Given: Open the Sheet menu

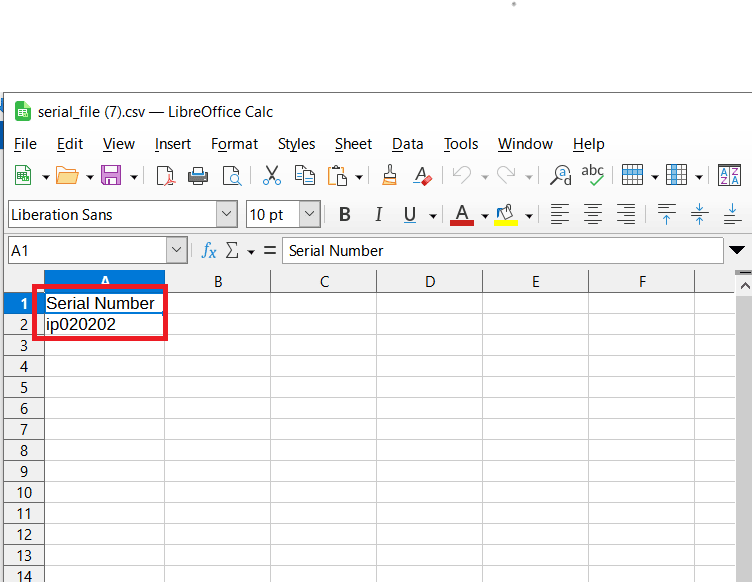Looking at the screenshot, I should pyautogui.click(x=353, y=144).
